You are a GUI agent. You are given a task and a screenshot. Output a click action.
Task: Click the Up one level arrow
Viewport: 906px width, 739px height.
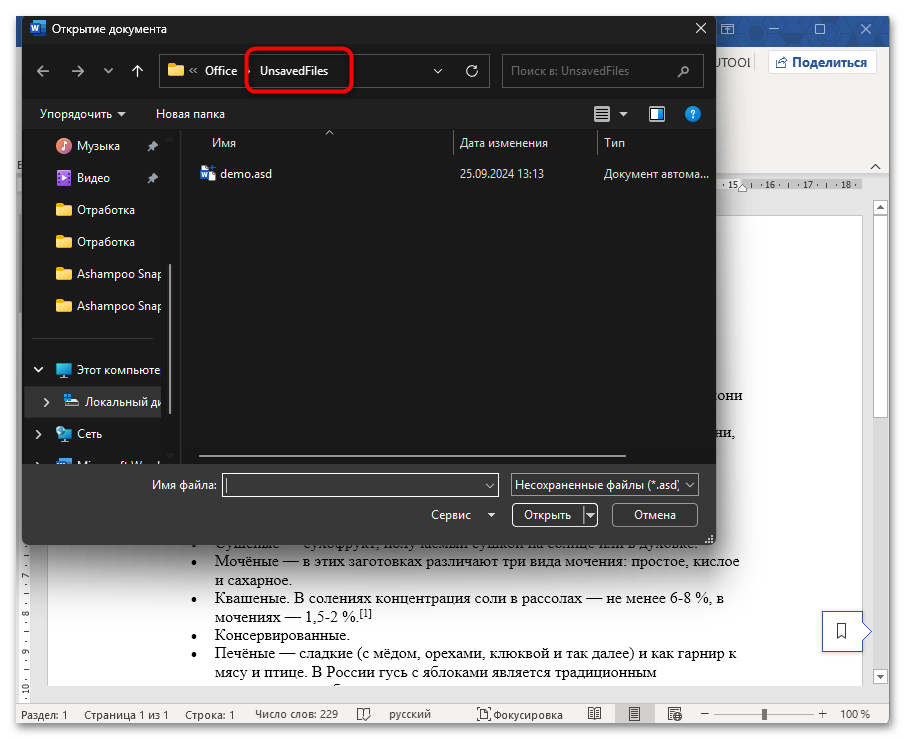[x=138, y=71]
